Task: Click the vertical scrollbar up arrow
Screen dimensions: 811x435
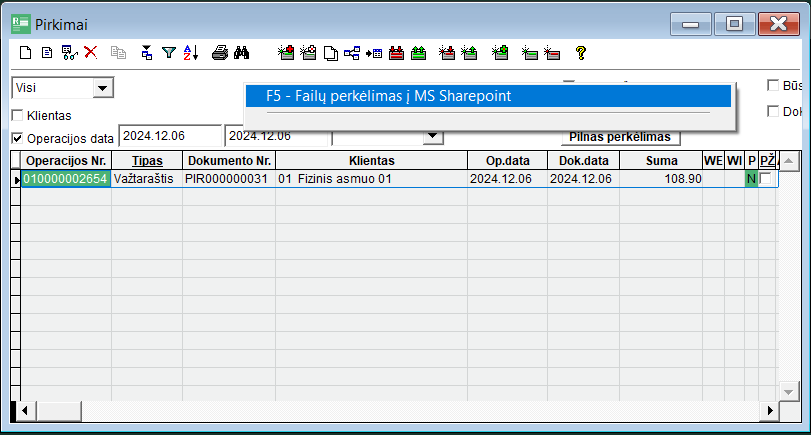Action: (x=788, y=161)
